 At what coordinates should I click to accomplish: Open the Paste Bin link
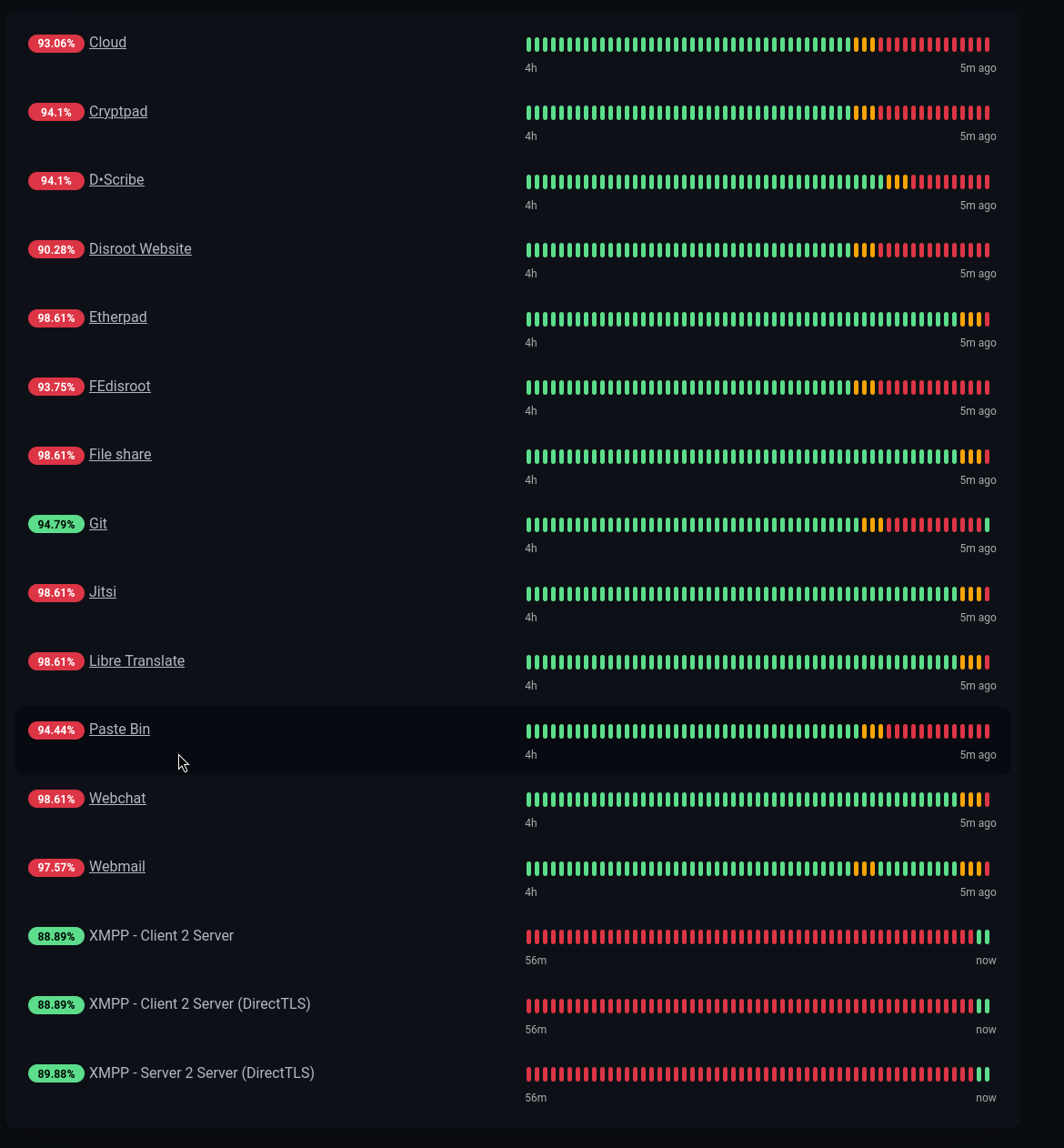coord(119,730)
